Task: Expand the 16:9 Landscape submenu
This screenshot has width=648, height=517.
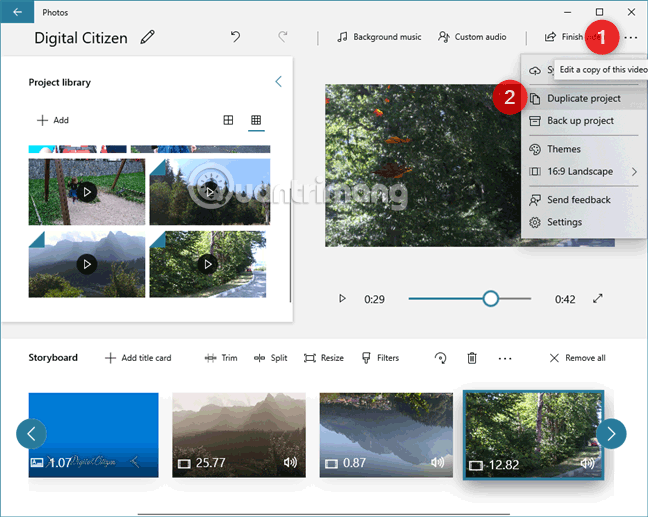Action: [584, 171]
